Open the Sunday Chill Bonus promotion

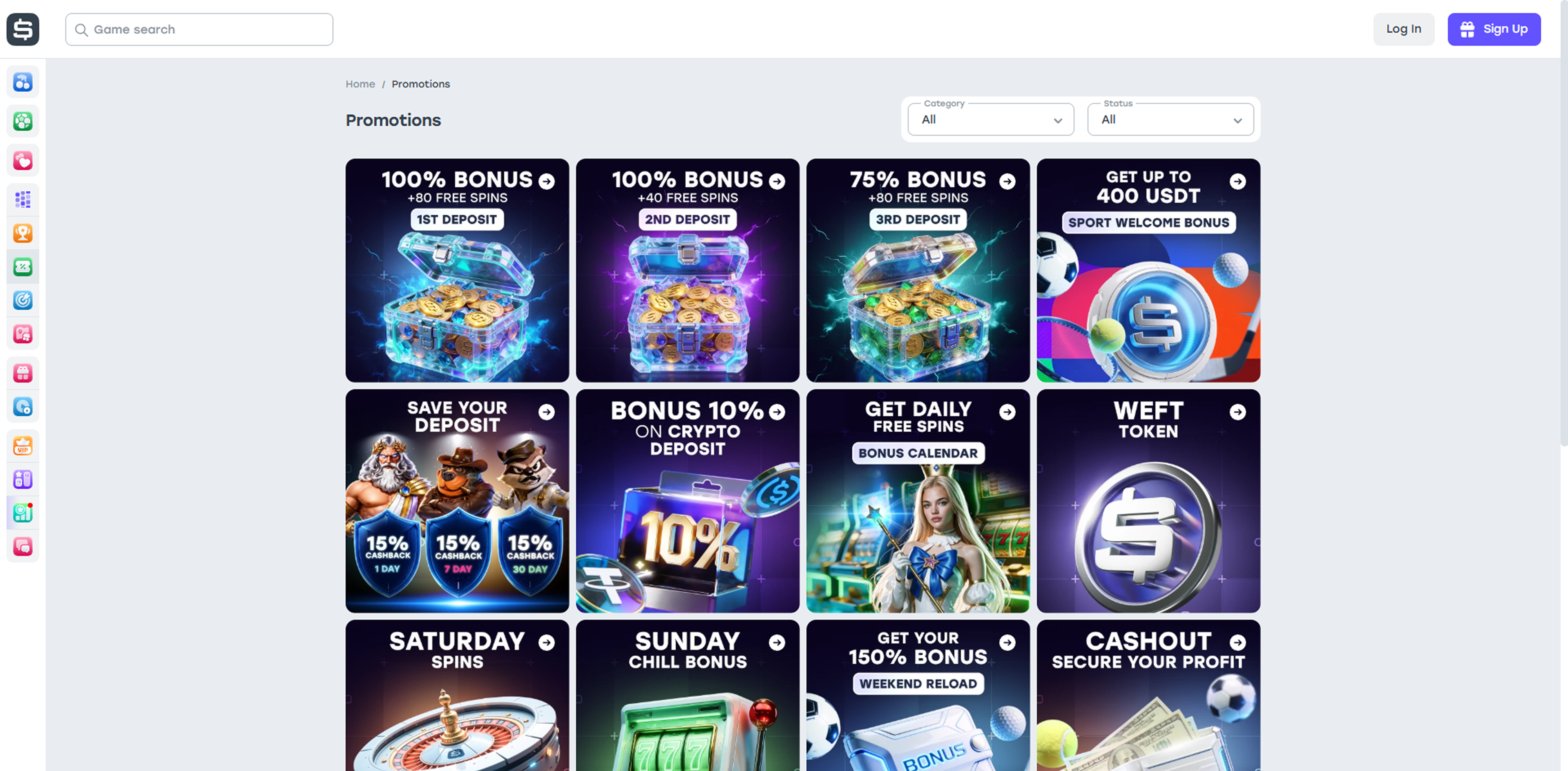tap(688, 695)
